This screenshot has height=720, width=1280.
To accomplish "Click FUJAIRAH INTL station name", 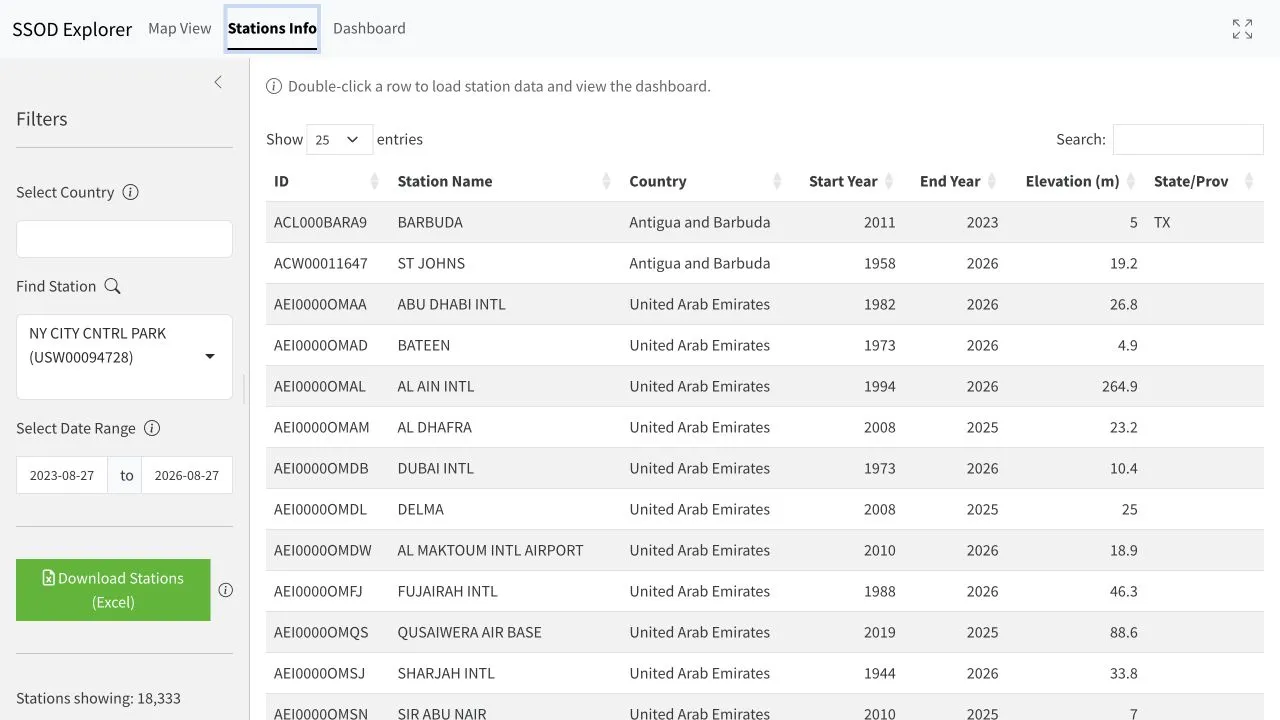I will point(447,591).
